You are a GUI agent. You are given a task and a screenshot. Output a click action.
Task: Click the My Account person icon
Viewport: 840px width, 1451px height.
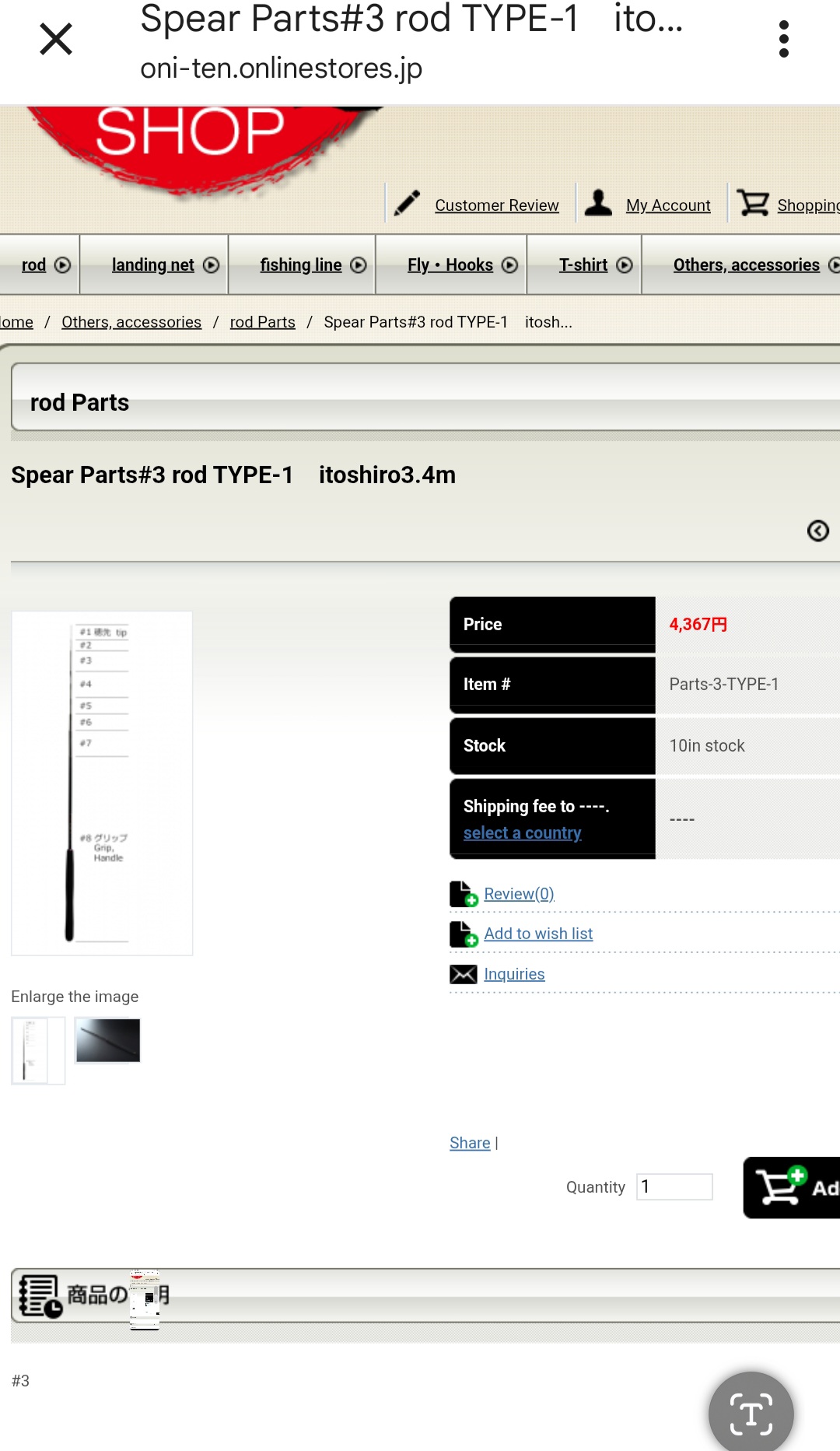point(598,203)
